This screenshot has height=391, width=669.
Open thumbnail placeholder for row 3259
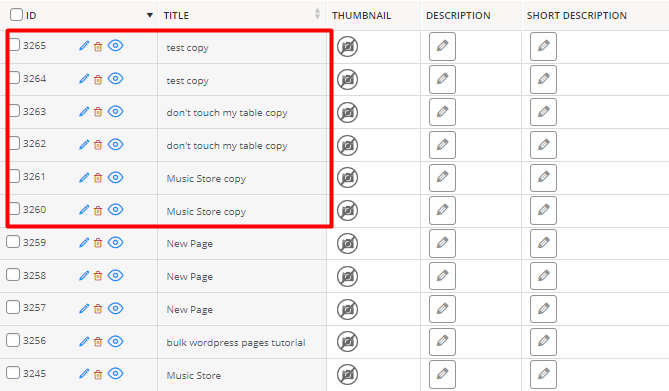point(347,244)
